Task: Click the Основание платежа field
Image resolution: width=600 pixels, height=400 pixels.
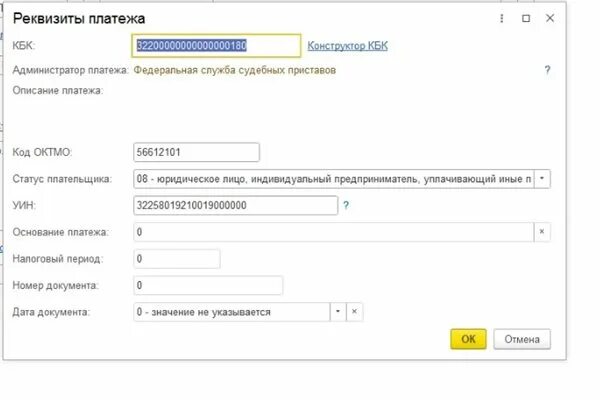Action: pyautogui.click(x=334, y=232)
